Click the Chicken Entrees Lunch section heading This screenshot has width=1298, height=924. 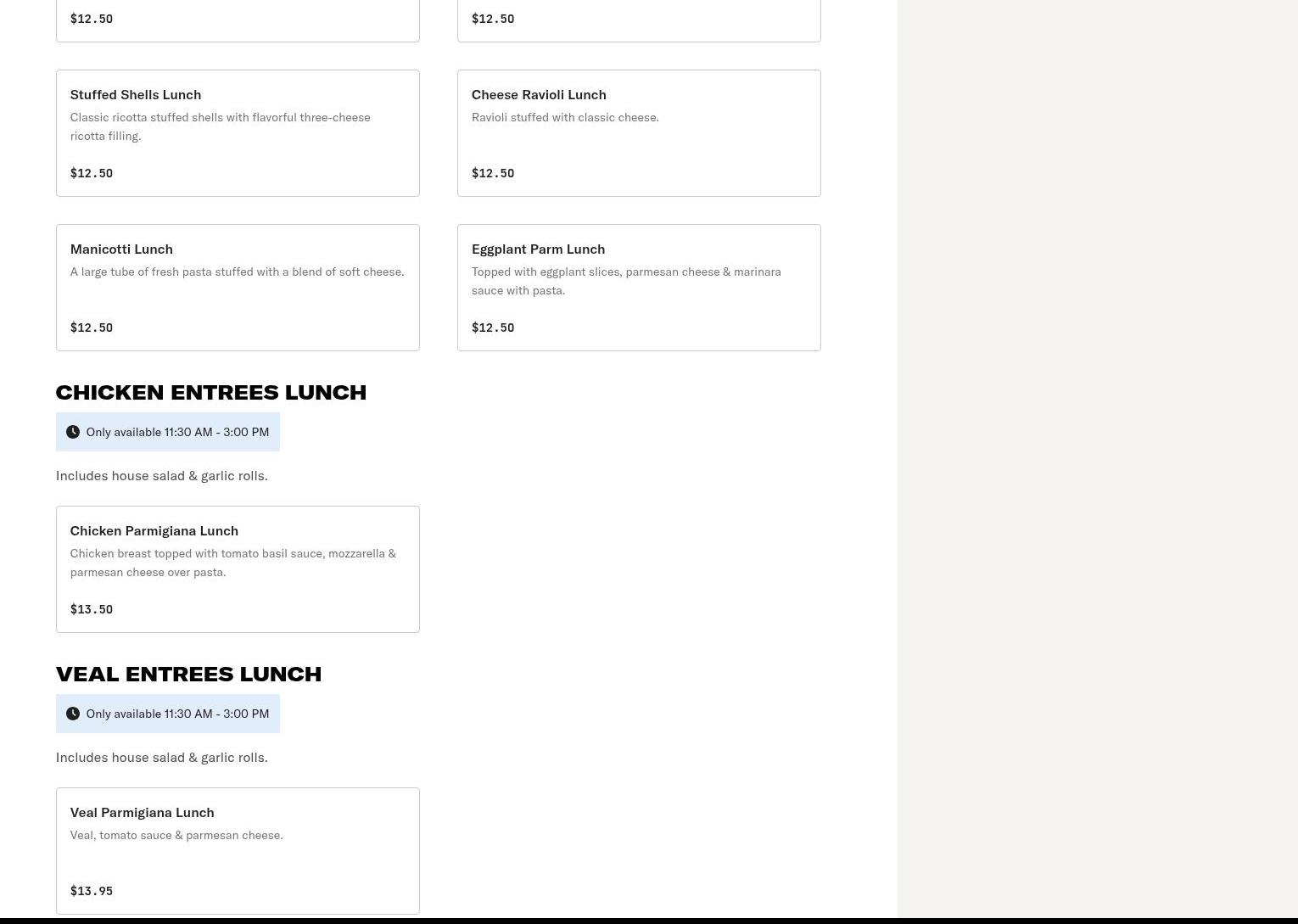(x=210, y=392)
